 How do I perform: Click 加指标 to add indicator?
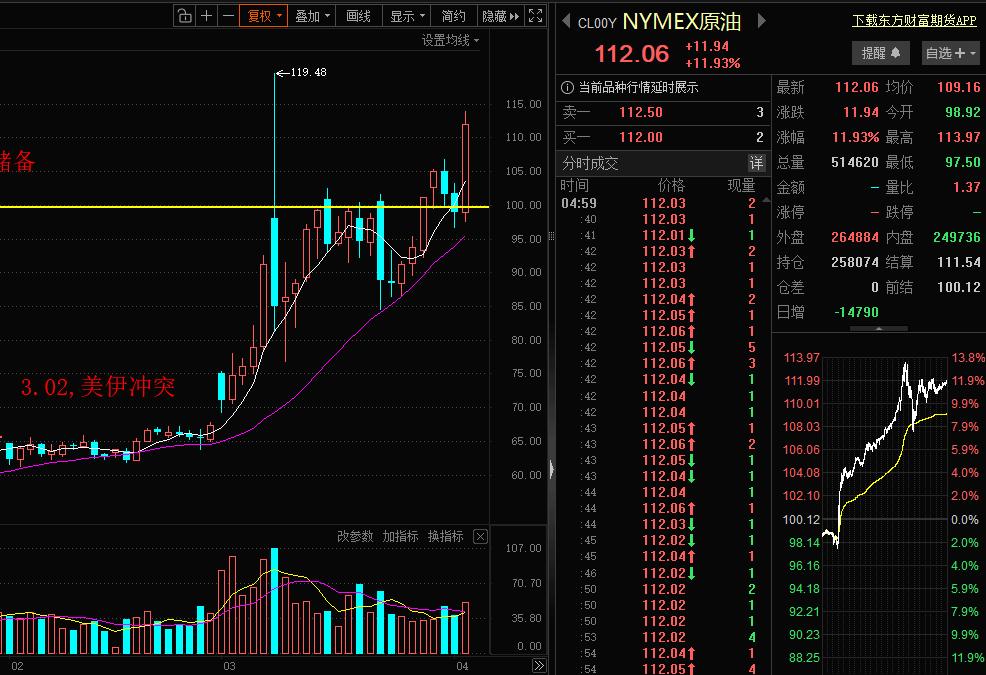coord(401,536)
